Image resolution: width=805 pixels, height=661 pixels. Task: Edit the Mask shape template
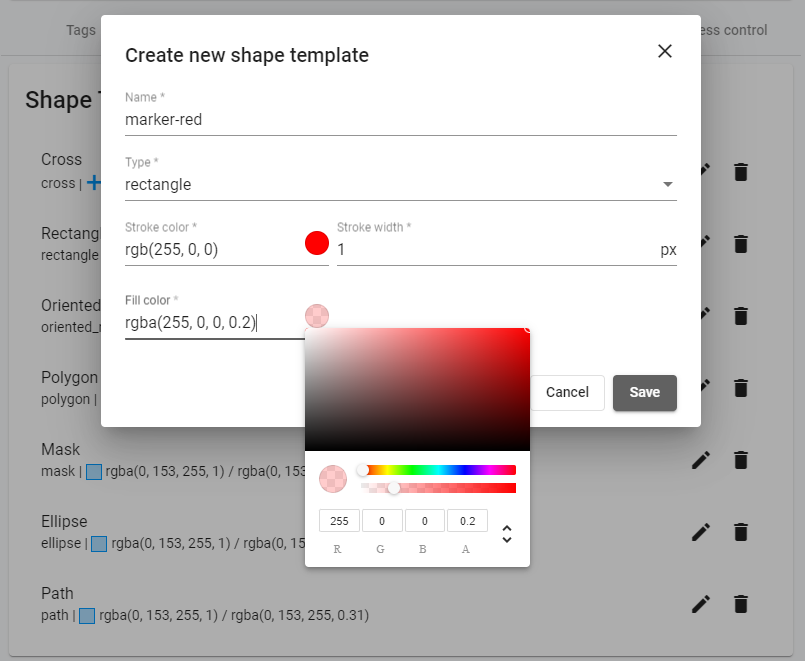[701, 459]
